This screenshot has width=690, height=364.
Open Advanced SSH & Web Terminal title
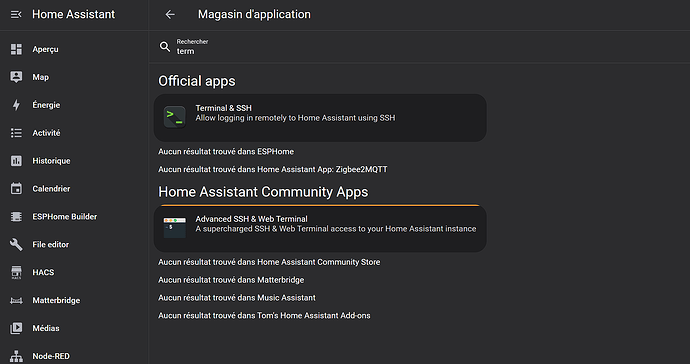[251, 219]
